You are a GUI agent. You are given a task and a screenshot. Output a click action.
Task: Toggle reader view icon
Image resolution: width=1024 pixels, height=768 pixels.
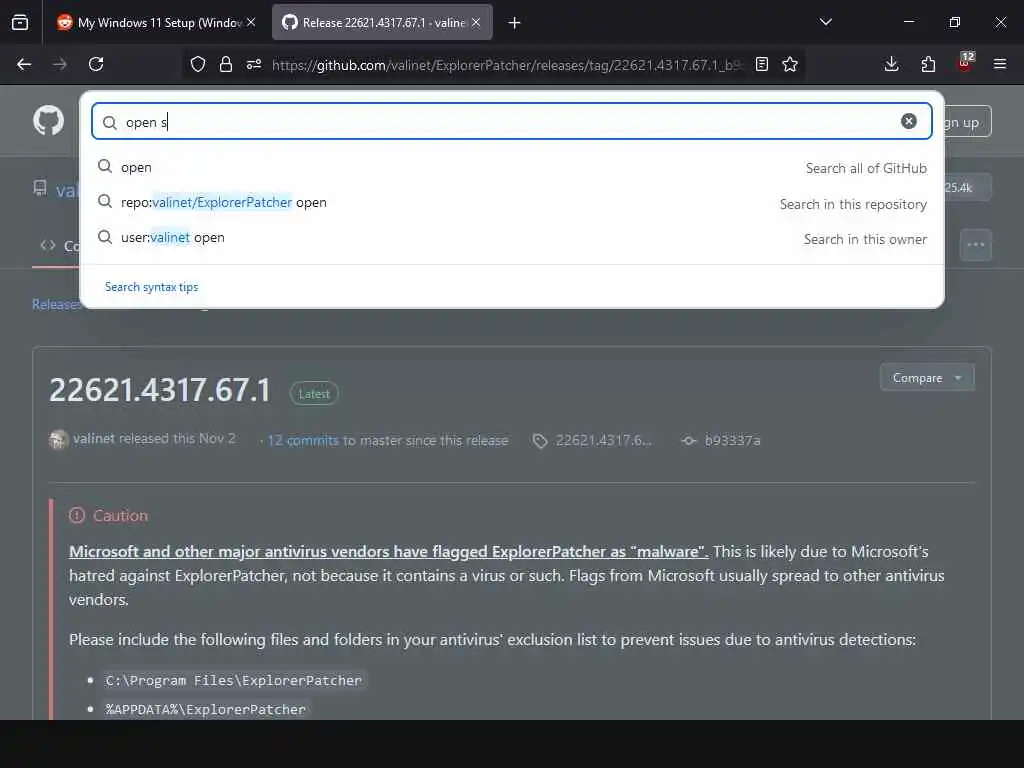point(761,64)
